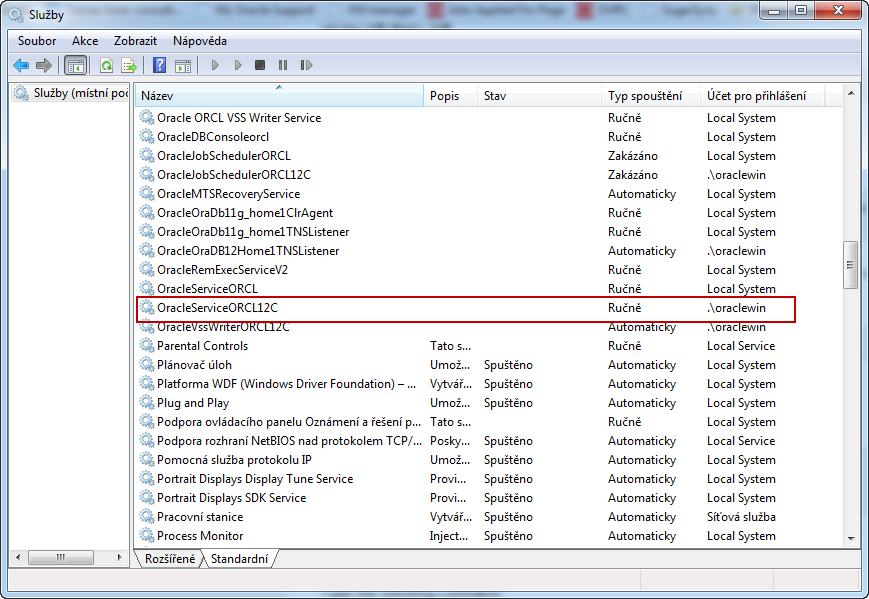Select the OracleVssWriterORCL12C service
869x599 pixels.
[223, 327]
